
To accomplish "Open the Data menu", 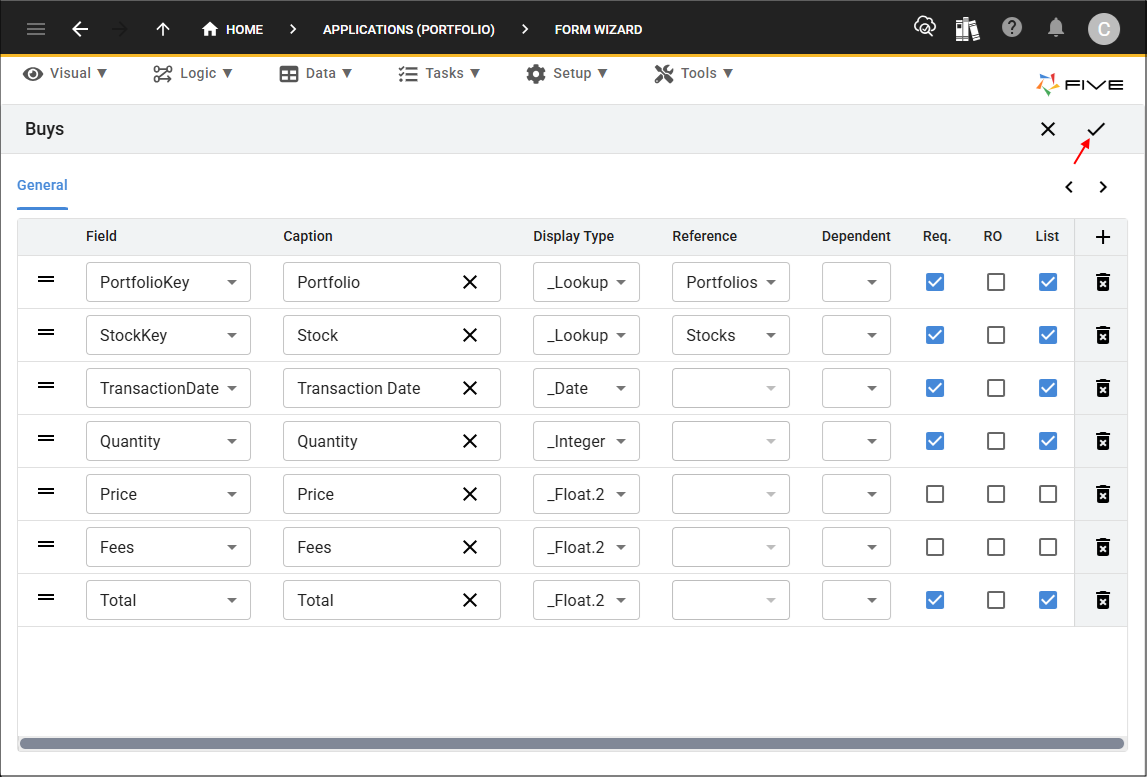I will 316,73.
